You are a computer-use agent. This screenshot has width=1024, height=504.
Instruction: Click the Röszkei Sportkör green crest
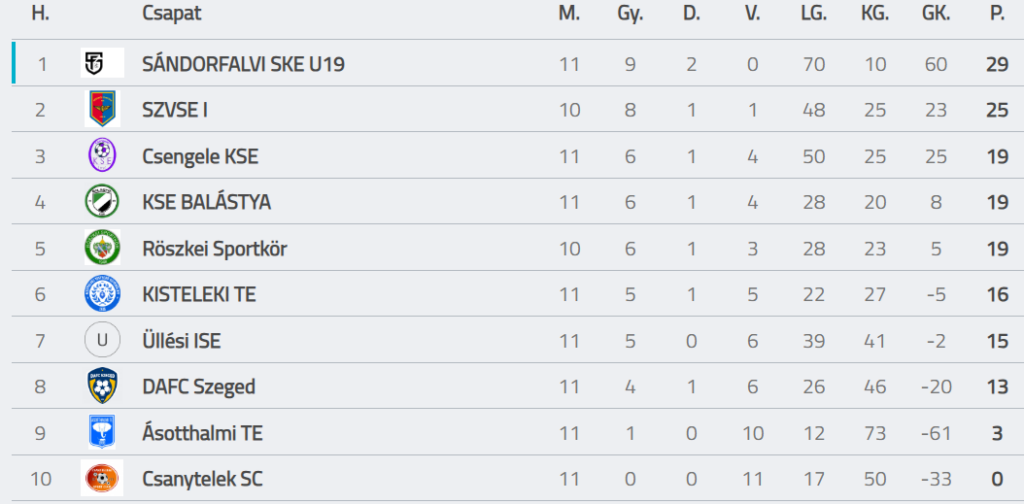(102, 248)
